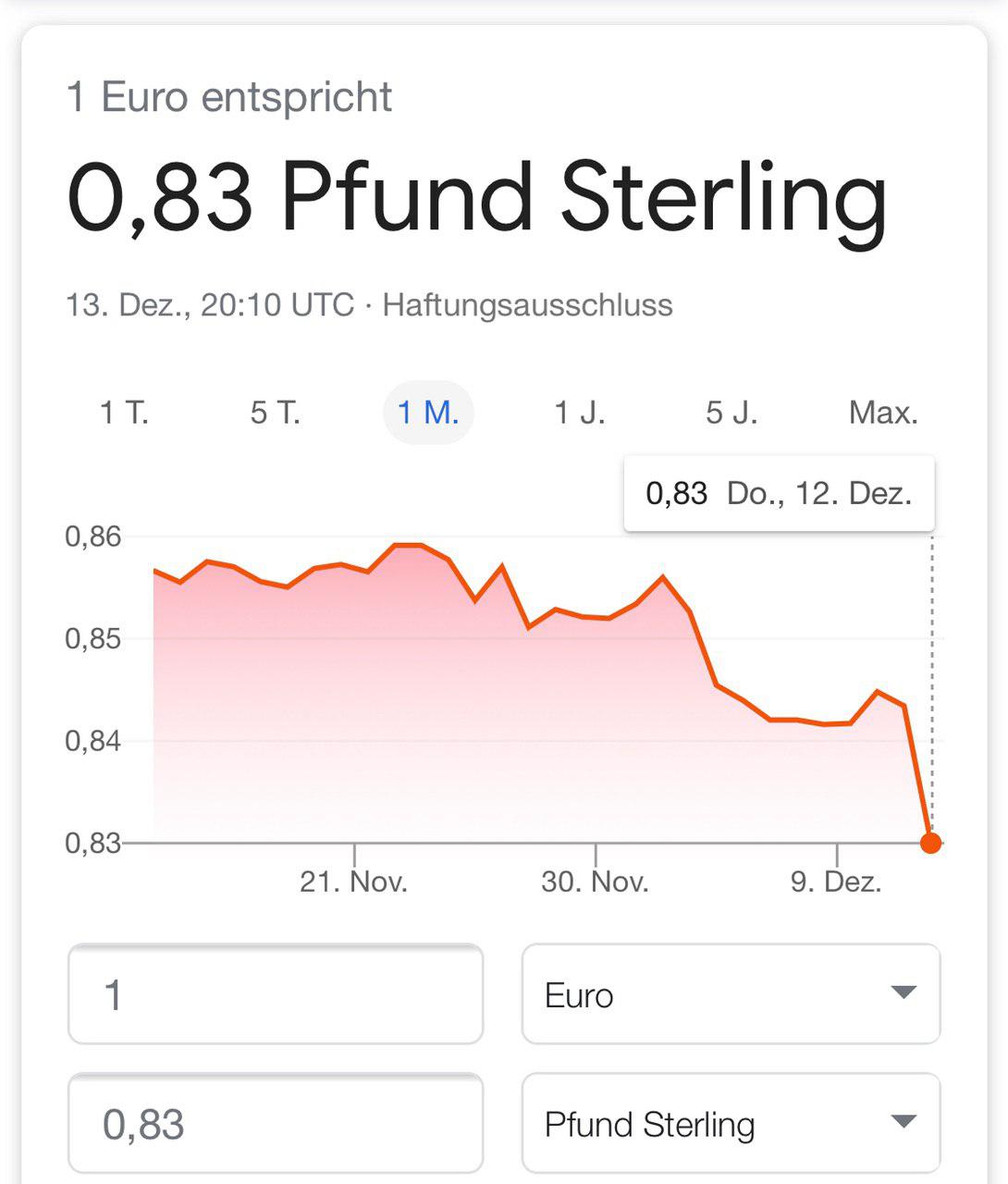Show the 1 J. chart range
The height and width of the screenshot is (1184, 1008).
(x=580, y=413)
